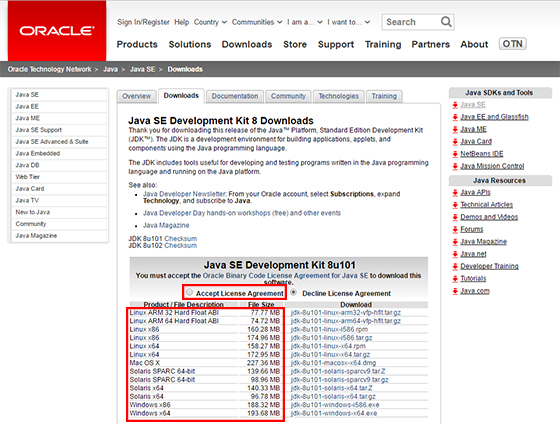Open Java TV in the left sidebar
This screenshot has height=424, width=560.
tap(59, 200)
